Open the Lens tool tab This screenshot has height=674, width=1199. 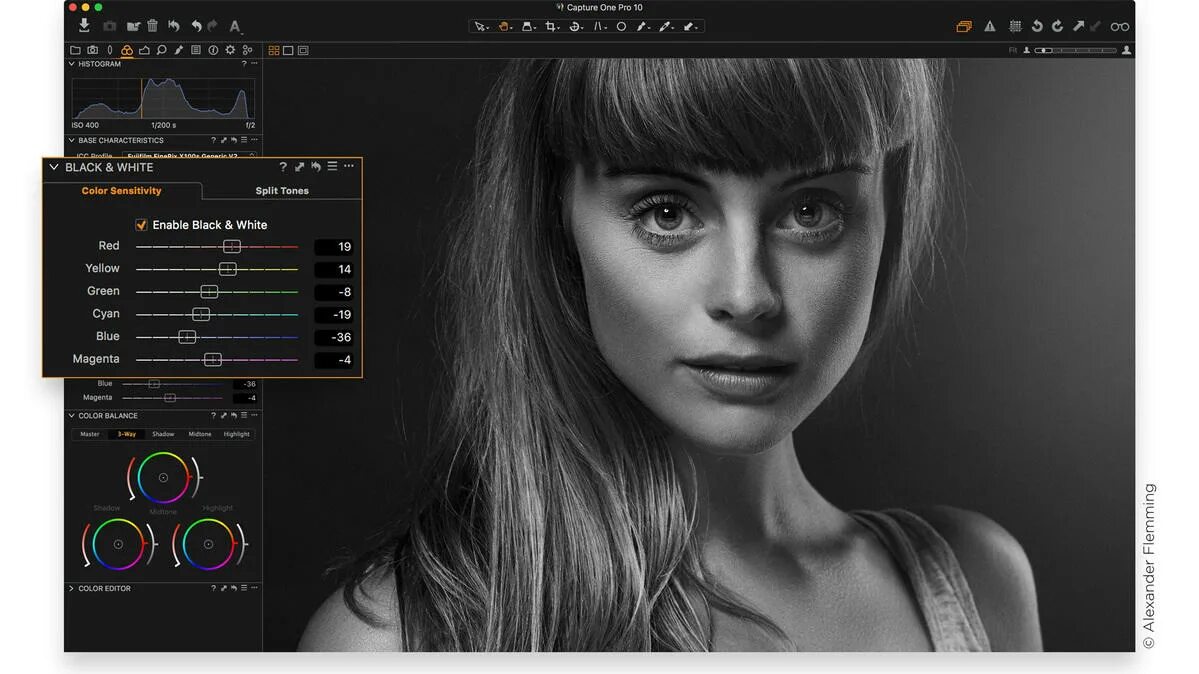109,50
